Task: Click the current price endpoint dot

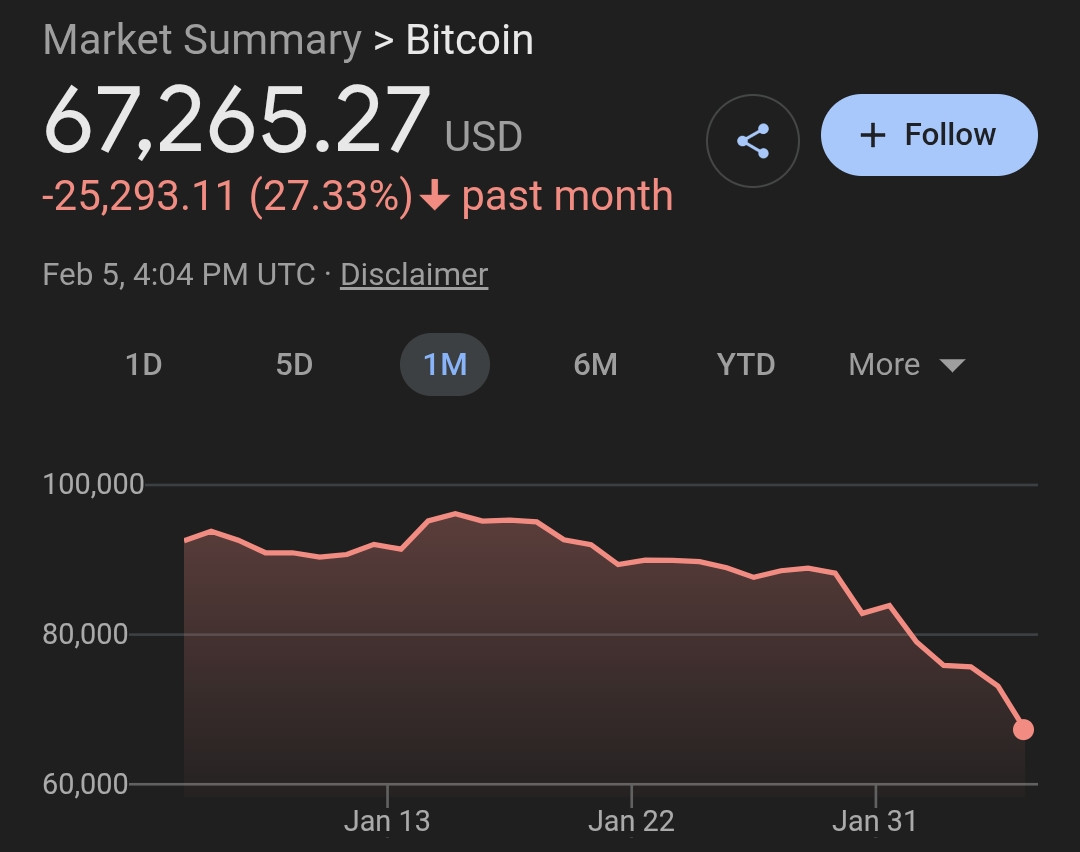Action: pos(1023,729)
